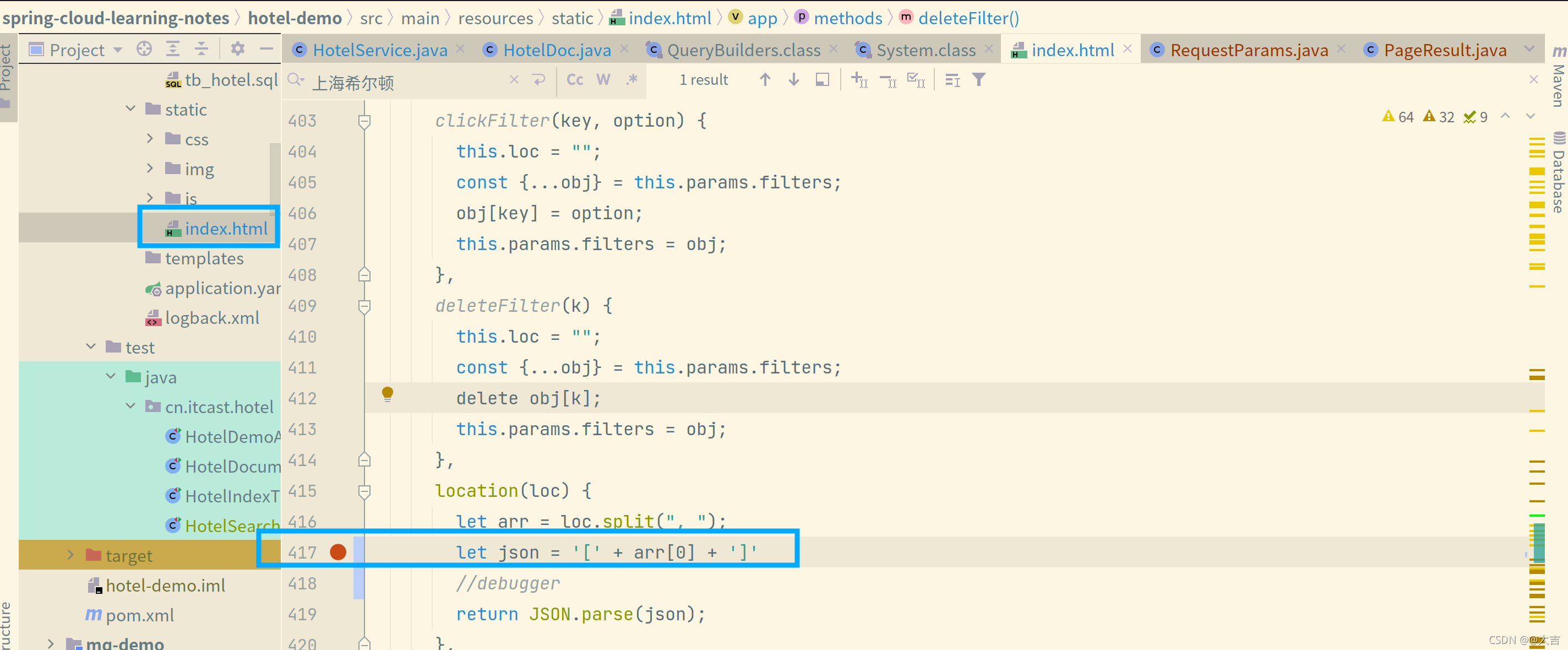This screenshot has height=650, width=1568.
Task: Click the Collapse All icon in Project panel
Action: click(202, 50)
